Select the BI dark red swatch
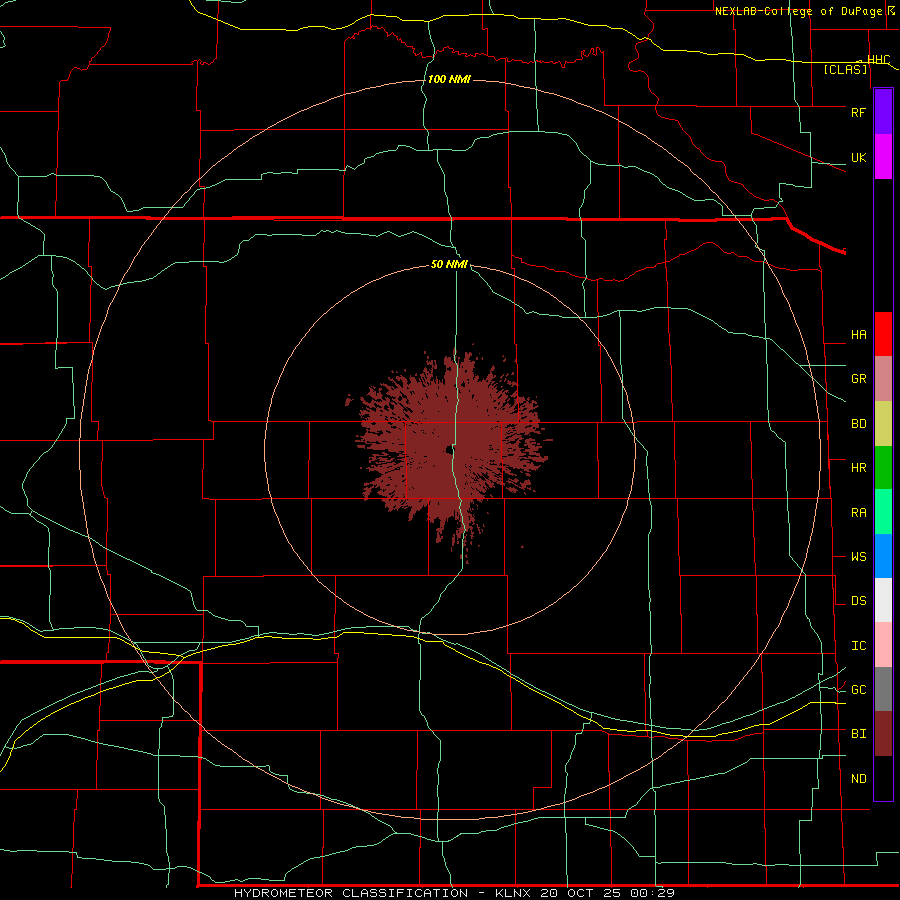900x900 pixels. pos(883,734)
